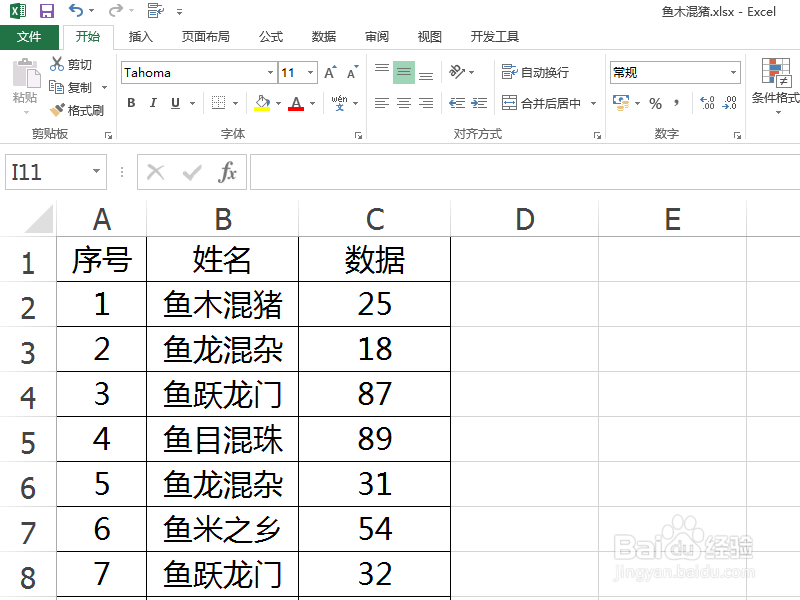
Task: Click the 姓名 header cell
Action: pyautogui.click(x=222, y=259)
